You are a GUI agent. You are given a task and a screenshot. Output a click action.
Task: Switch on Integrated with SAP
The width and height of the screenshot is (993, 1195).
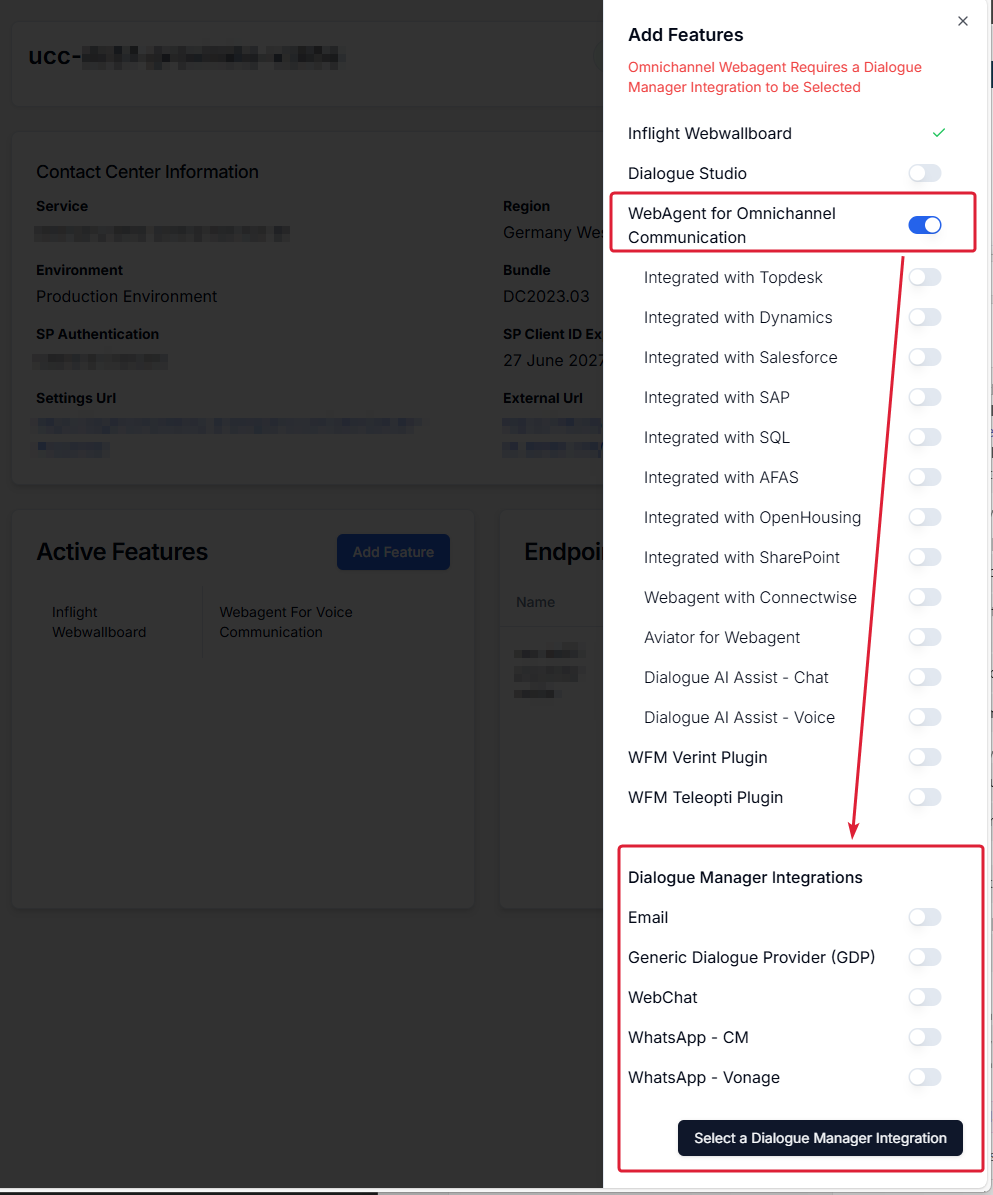click(x=924, y=397)
